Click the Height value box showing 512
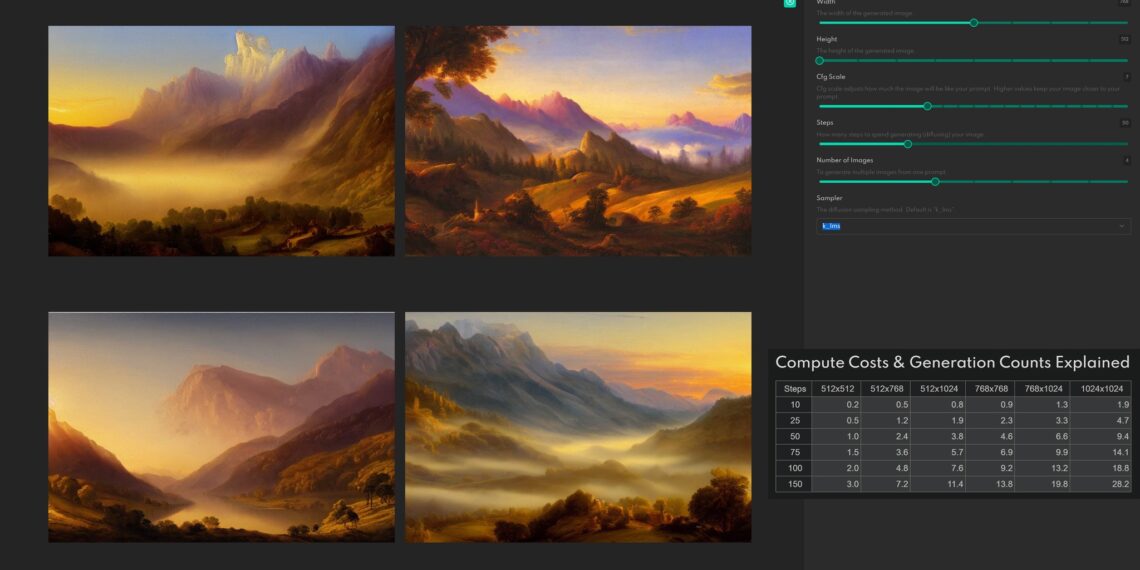1140x570 pixels. [1125, 39]
